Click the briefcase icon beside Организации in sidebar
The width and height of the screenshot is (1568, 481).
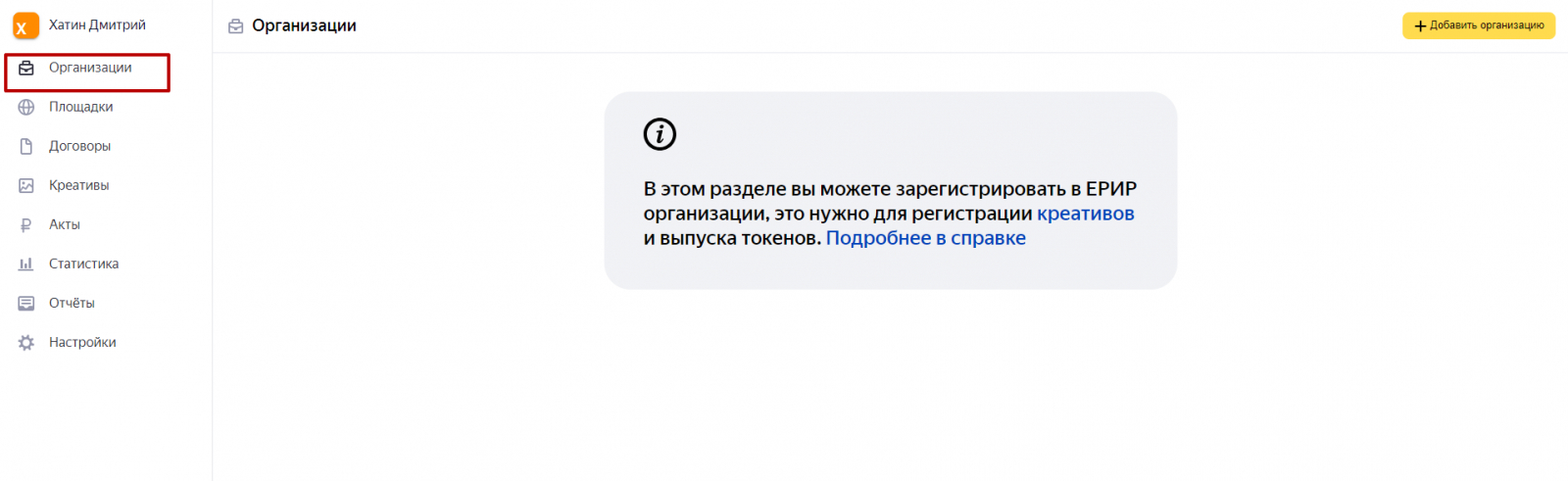[x=26, y=68]
